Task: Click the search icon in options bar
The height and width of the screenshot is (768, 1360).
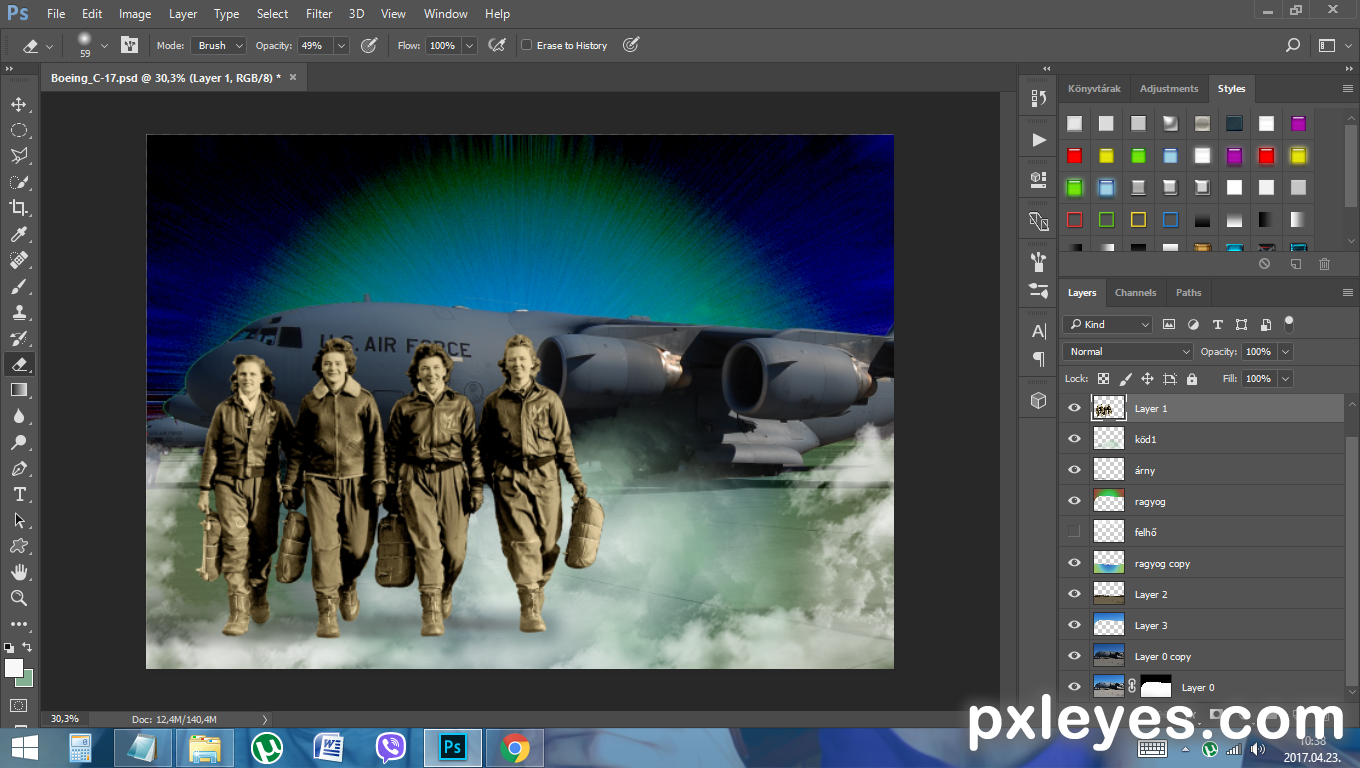Action: point(1293,45)
